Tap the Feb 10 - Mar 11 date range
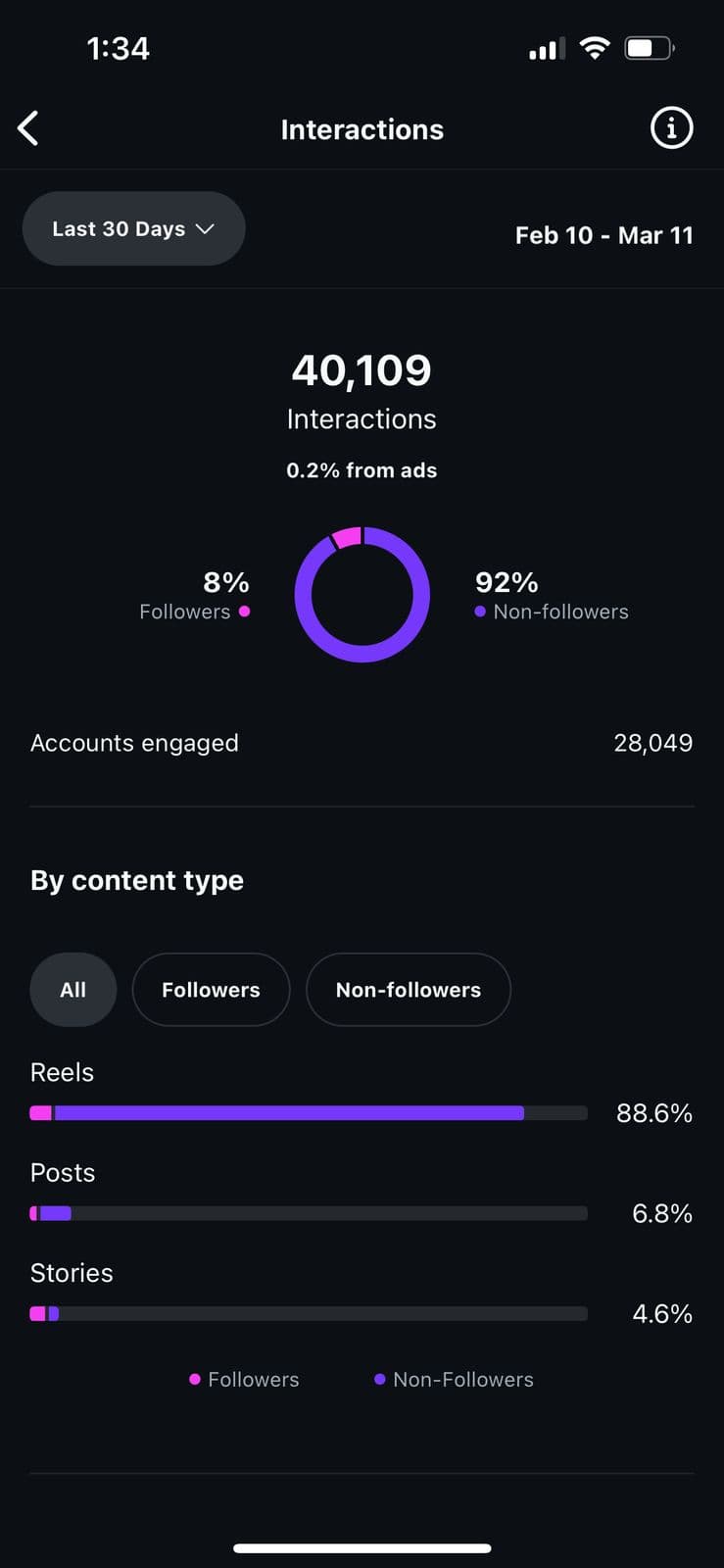724x1568 pixels. [x=603, y=235]
